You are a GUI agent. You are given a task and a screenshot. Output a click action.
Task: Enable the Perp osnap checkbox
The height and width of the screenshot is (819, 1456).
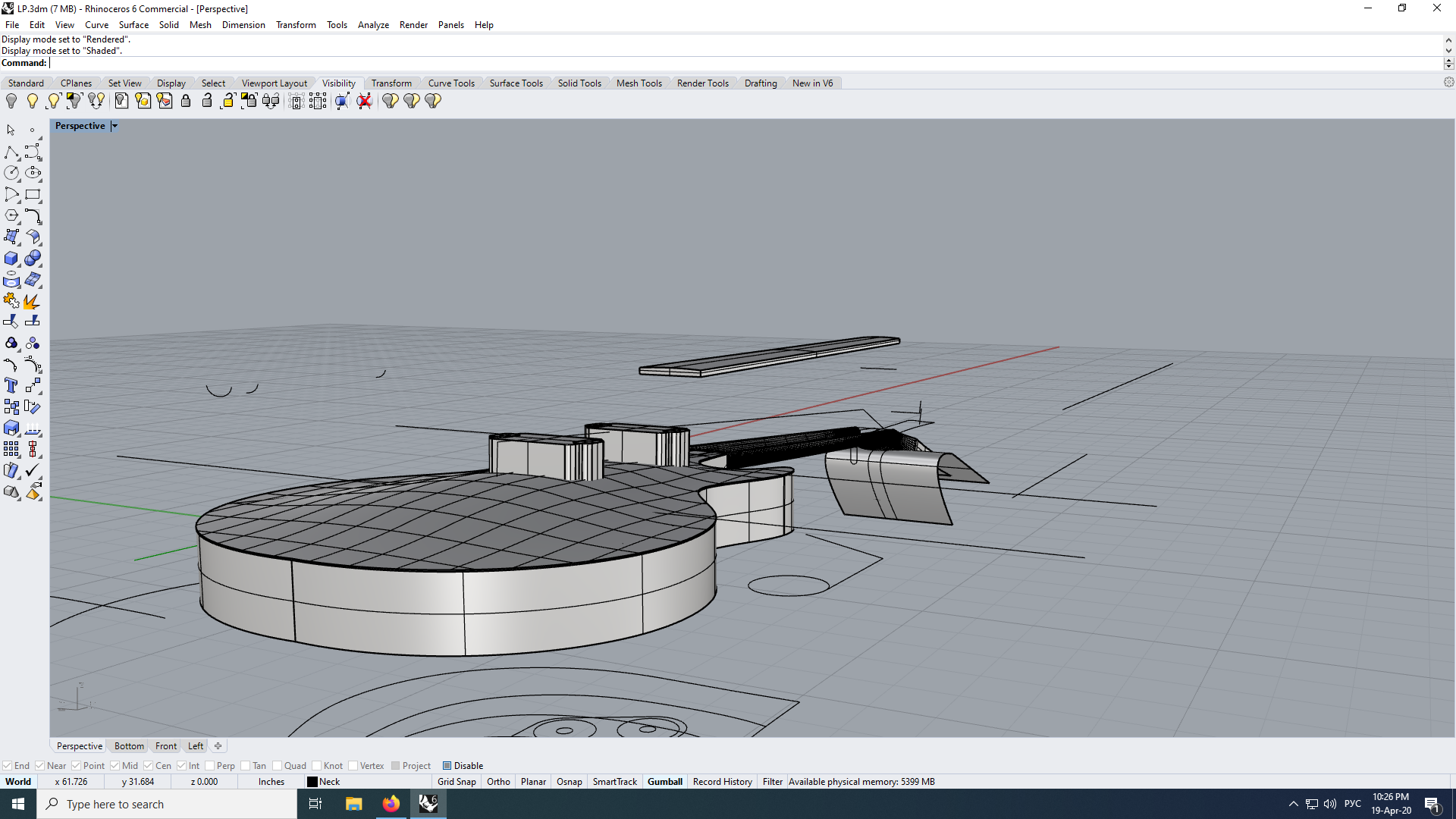click(x=211, y=766)
